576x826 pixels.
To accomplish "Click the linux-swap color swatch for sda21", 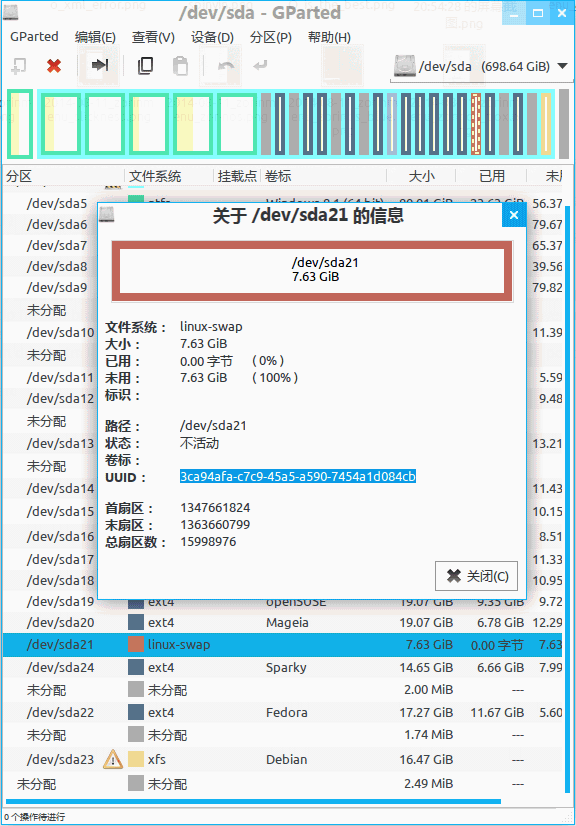I will click(136, 644).
